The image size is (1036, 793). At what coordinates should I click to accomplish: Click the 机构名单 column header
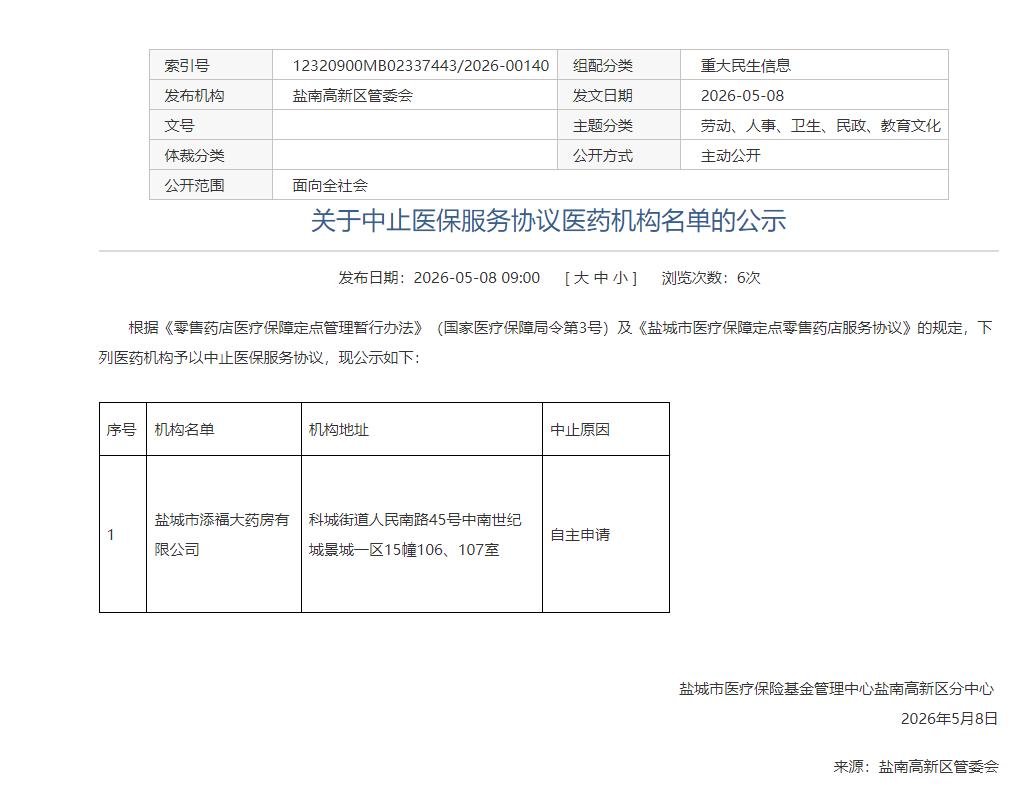224,430
